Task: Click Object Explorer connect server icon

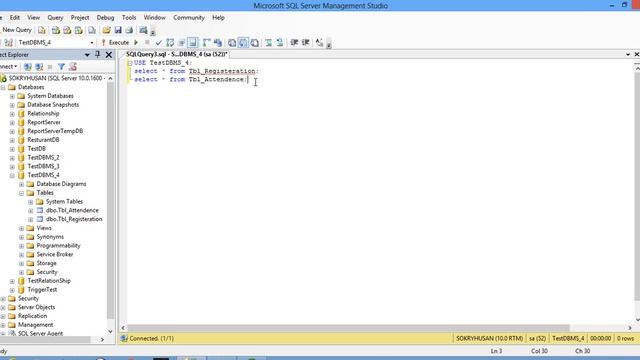Action: pyautogui.click(x=28, y=67)
